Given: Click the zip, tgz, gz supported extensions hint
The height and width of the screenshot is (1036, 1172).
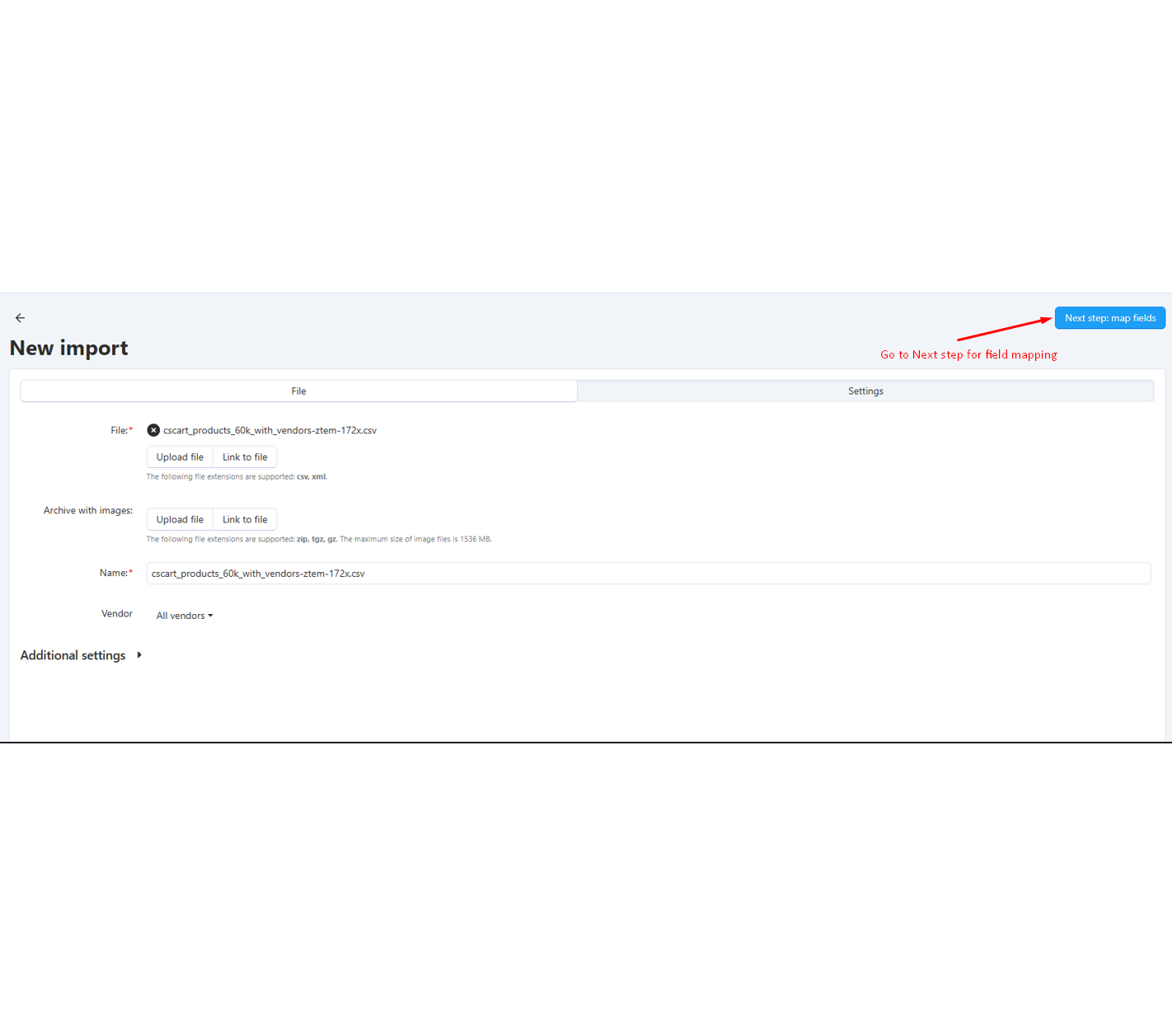Looking at the screenshot, I should pyautogui.click(x=318, y=540).
